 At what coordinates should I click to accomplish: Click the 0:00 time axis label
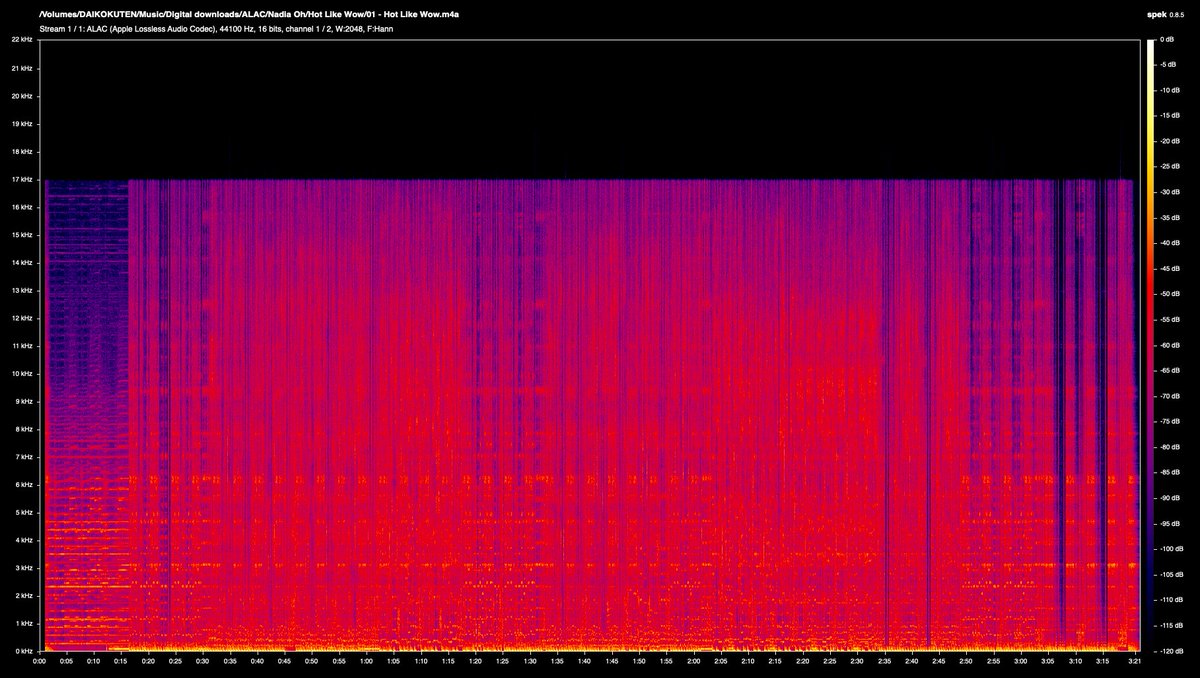pyautogui.click(x=39, y=662)
